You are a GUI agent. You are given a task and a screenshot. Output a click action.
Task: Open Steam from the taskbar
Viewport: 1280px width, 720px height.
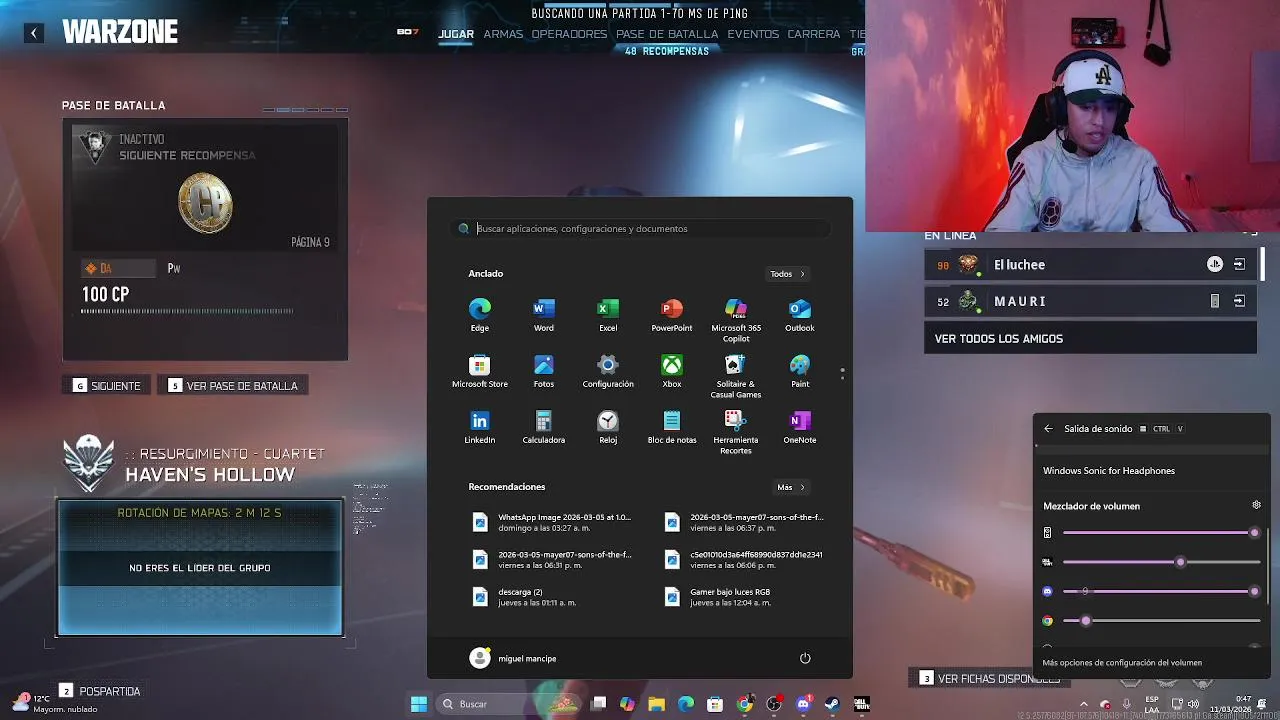(832, 704)
